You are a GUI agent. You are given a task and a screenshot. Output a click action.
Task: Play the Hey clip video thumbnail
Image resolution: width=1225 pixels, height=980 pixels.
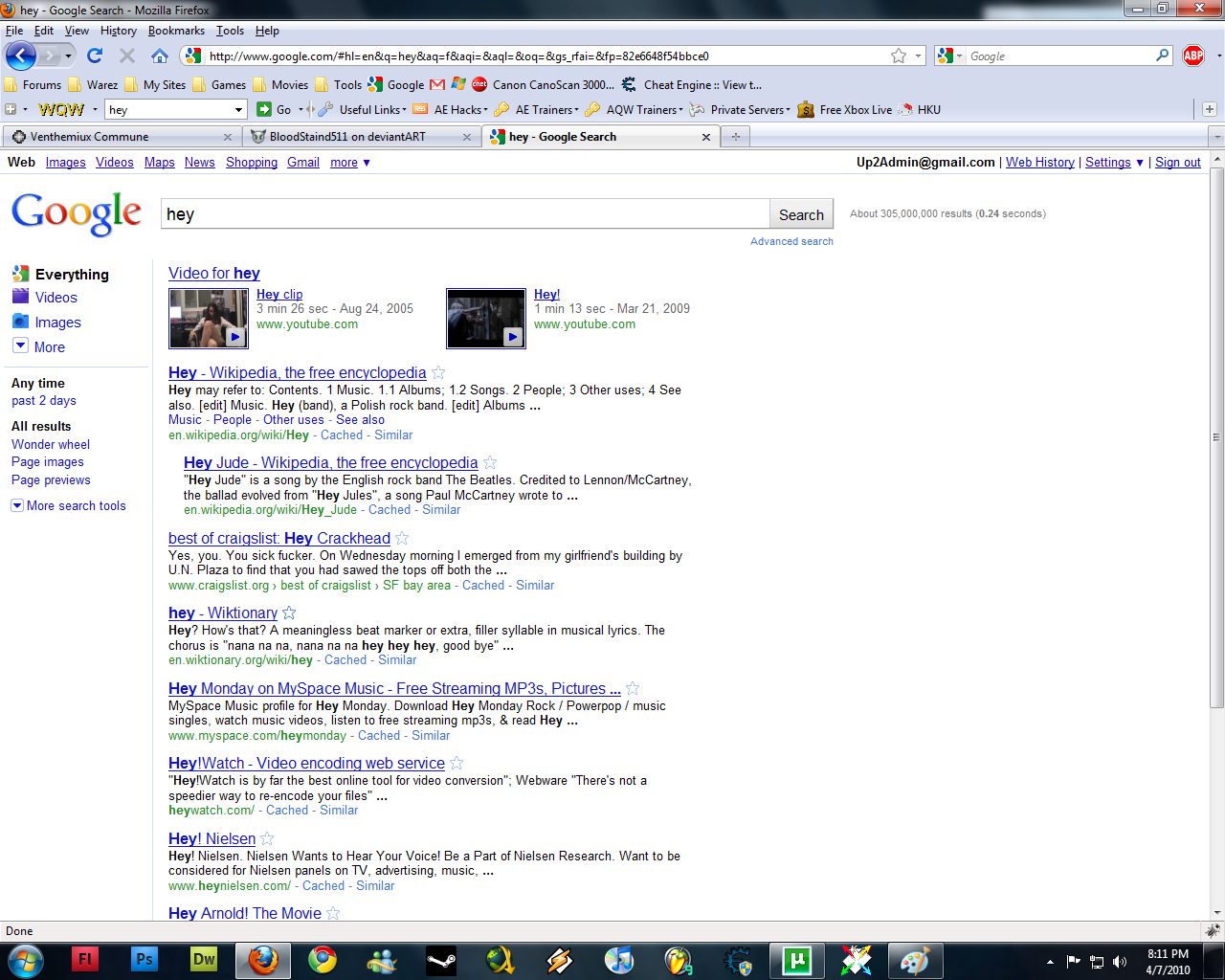(209, 319)
